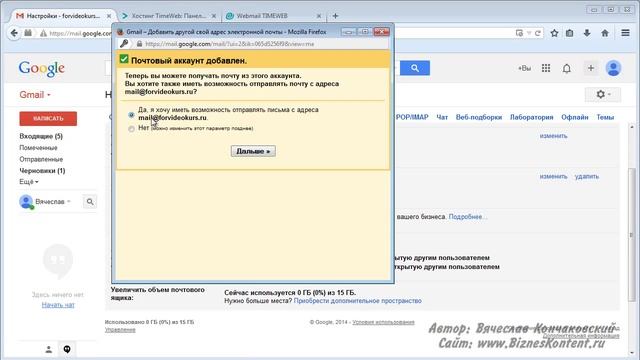
Task: Switch to the Webmail TIMEWEB tab
Action: point(273,16)
